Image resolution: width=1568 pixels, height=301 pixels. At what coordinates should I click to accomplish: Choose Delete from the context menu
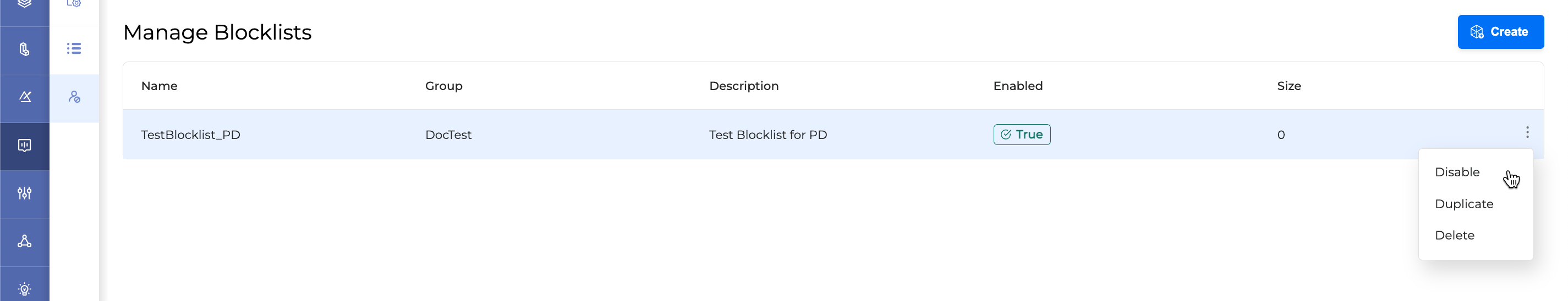[1454, 235]
